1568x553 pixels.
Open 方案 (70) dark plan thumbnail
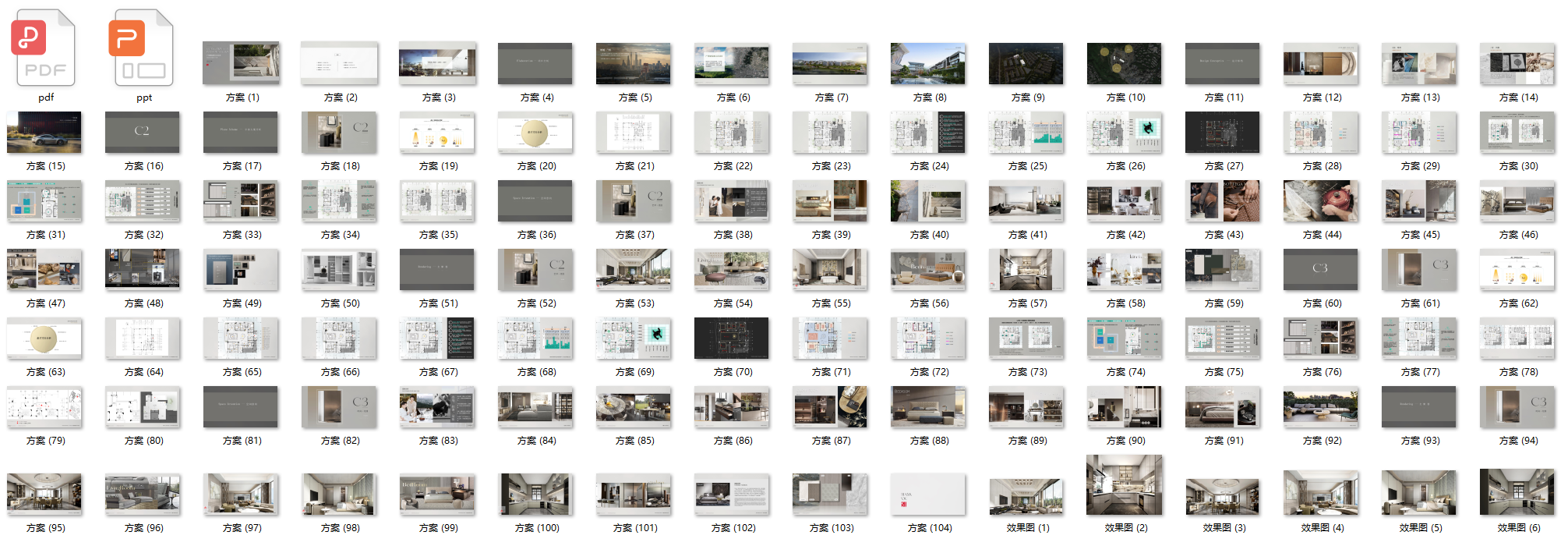coord(732,338)
